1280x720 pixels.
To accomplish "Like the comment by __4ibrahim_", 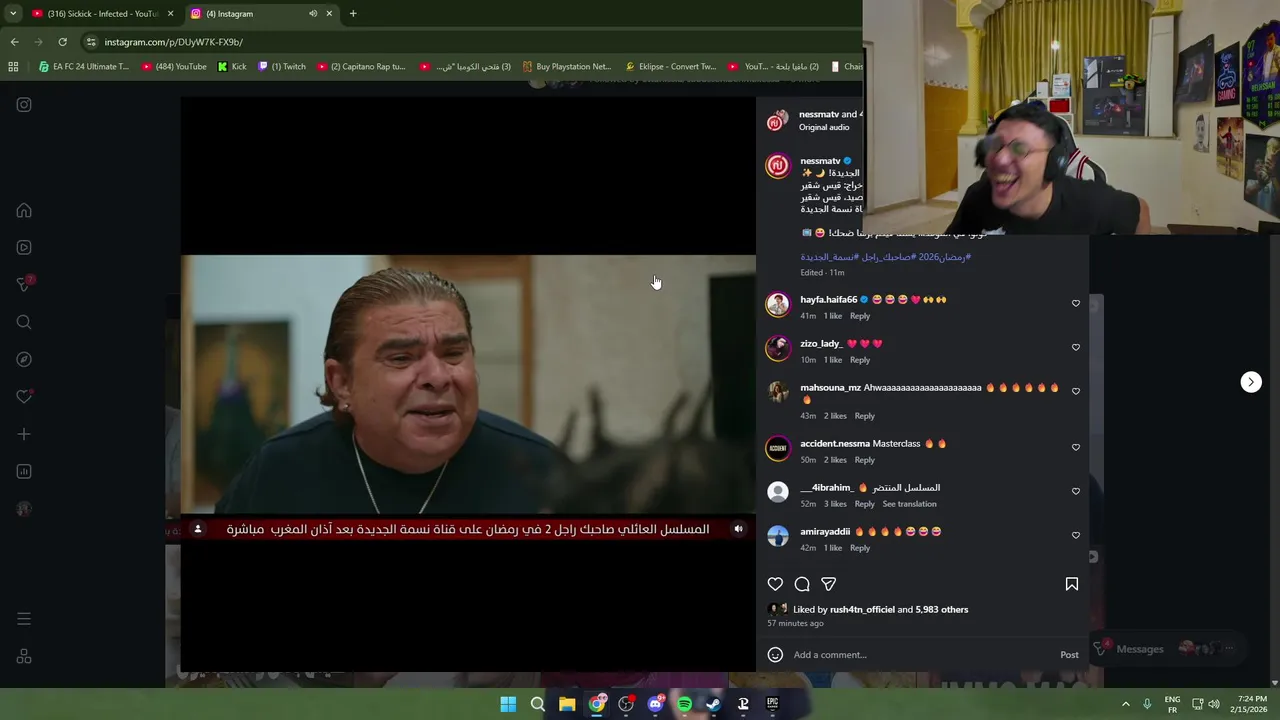I will click(1076, 491).
